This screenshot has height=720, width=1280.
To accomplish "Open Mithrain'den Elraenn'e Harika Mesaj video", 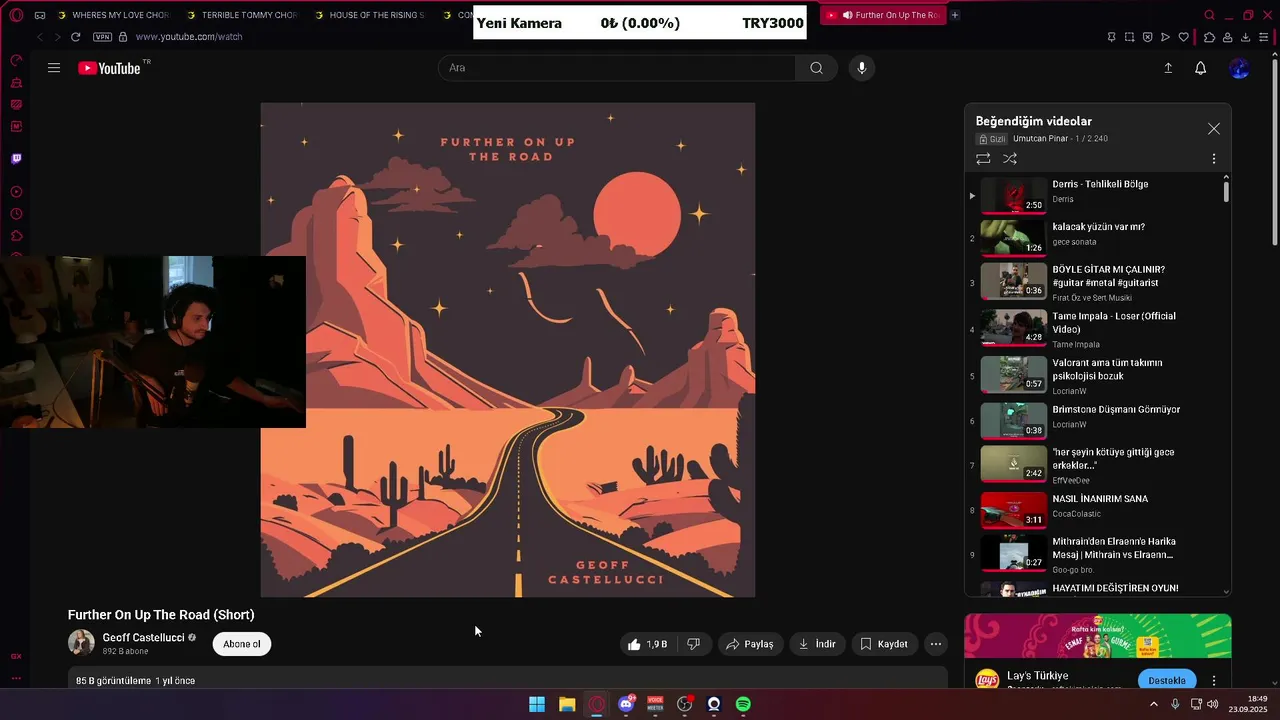I will tap(1096, 554).
